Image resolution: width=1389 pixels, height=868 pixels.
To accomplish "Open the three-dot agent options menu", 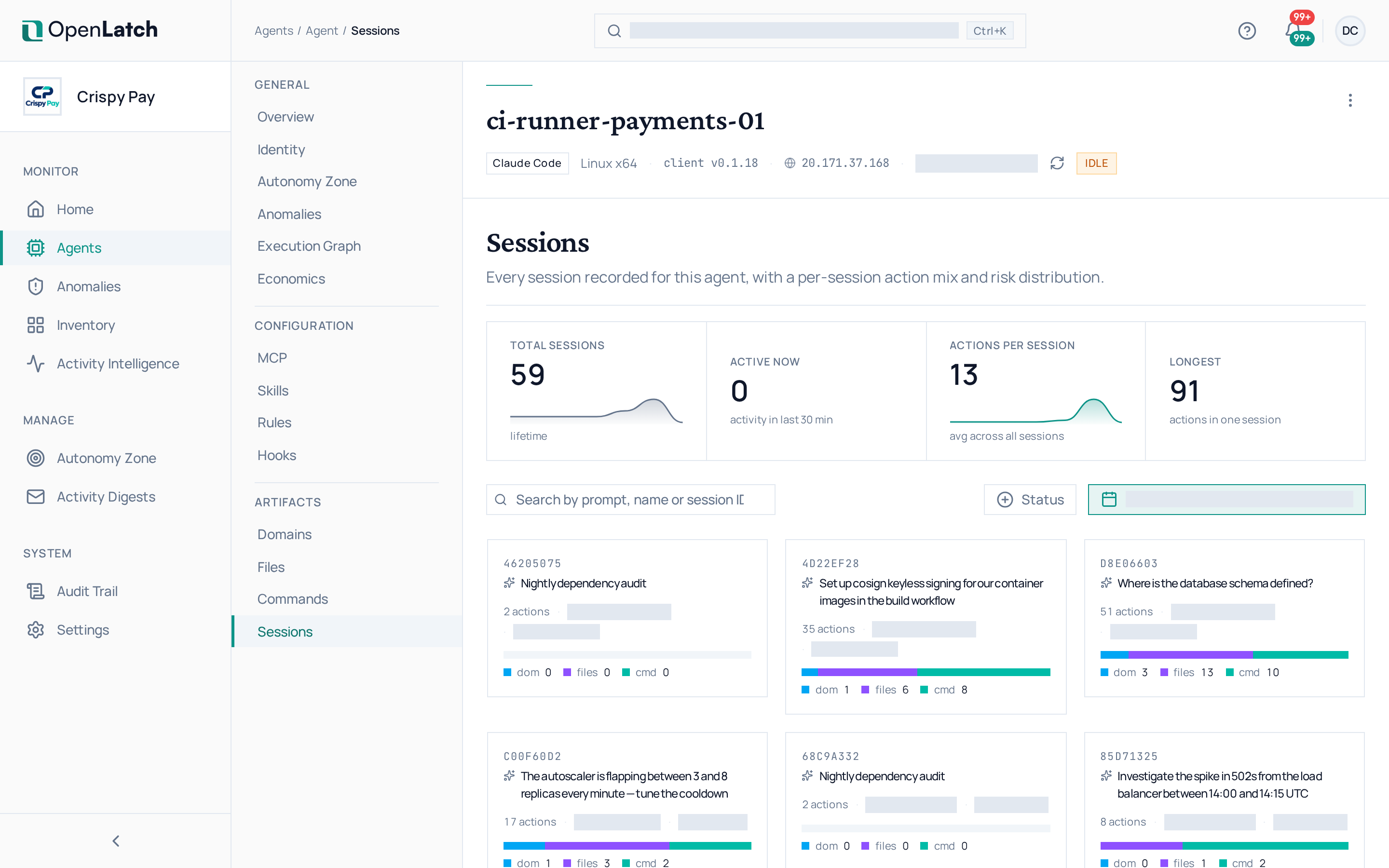I will [1350, 100].
